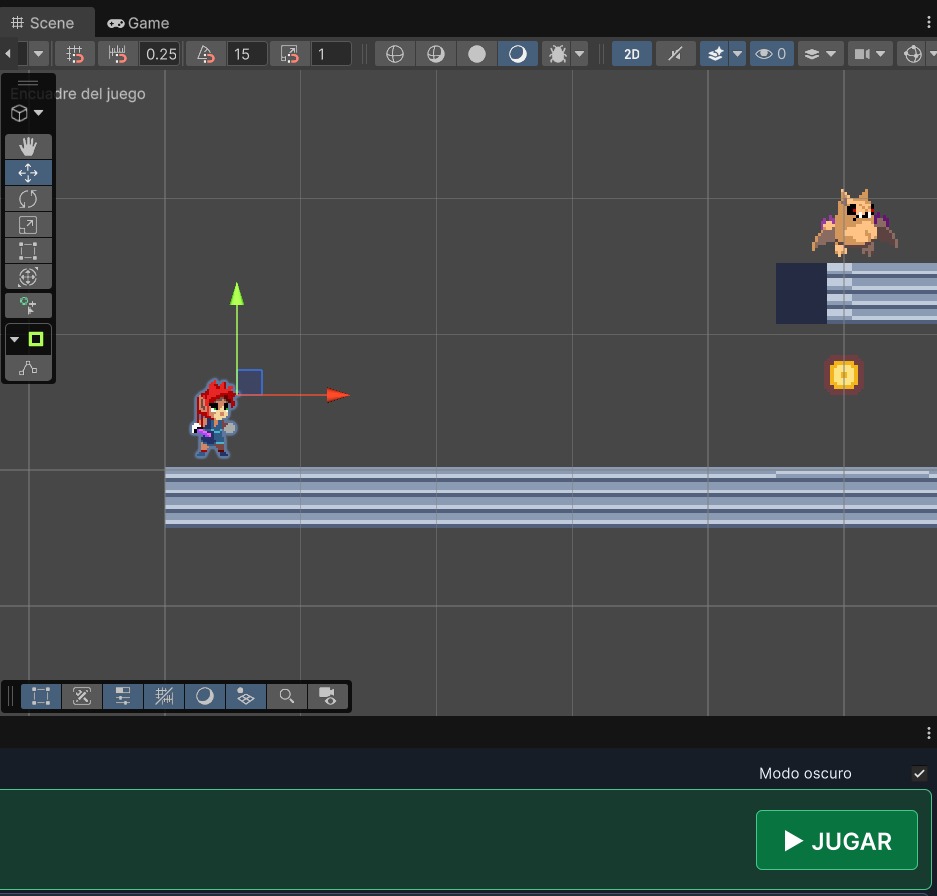Toggle the 2D view mode button

coord(632,54)
